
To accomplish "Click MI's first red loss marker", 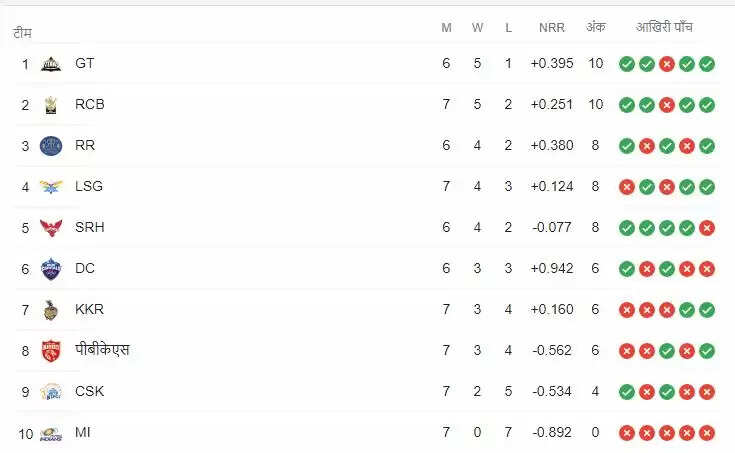I will tap(627, 433).
